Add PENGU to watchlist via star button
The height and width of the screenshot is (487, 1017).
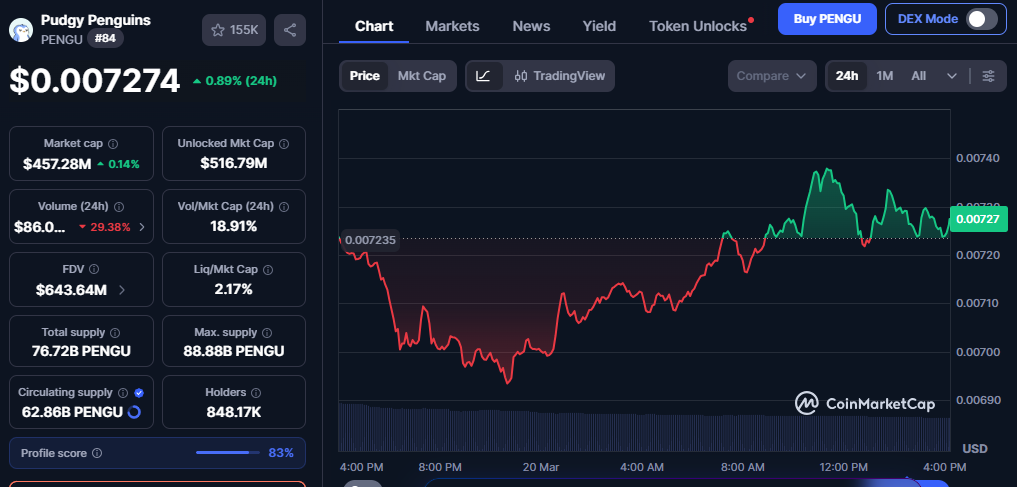[x=234, y=30]
